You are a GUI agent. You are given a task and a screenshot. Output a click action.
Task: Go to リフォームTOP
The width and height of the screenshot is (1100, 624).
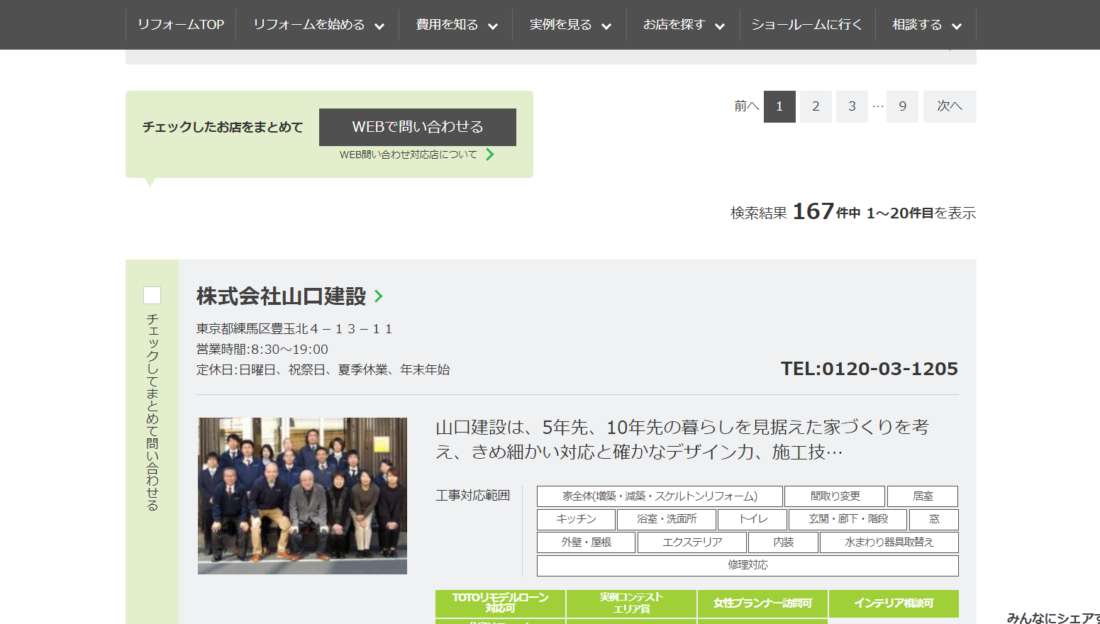(181, 25)
